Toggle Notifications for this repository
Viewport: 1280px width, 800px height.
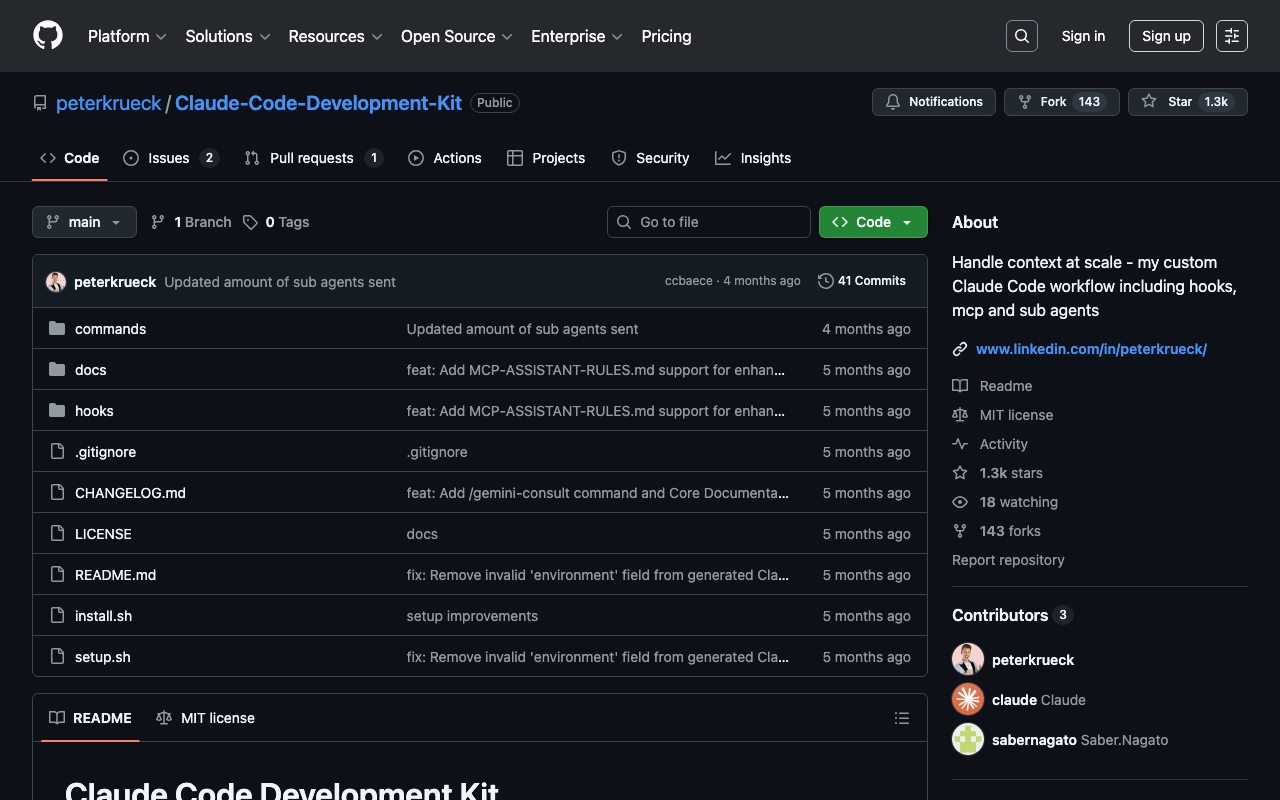(x=934, y=102)
